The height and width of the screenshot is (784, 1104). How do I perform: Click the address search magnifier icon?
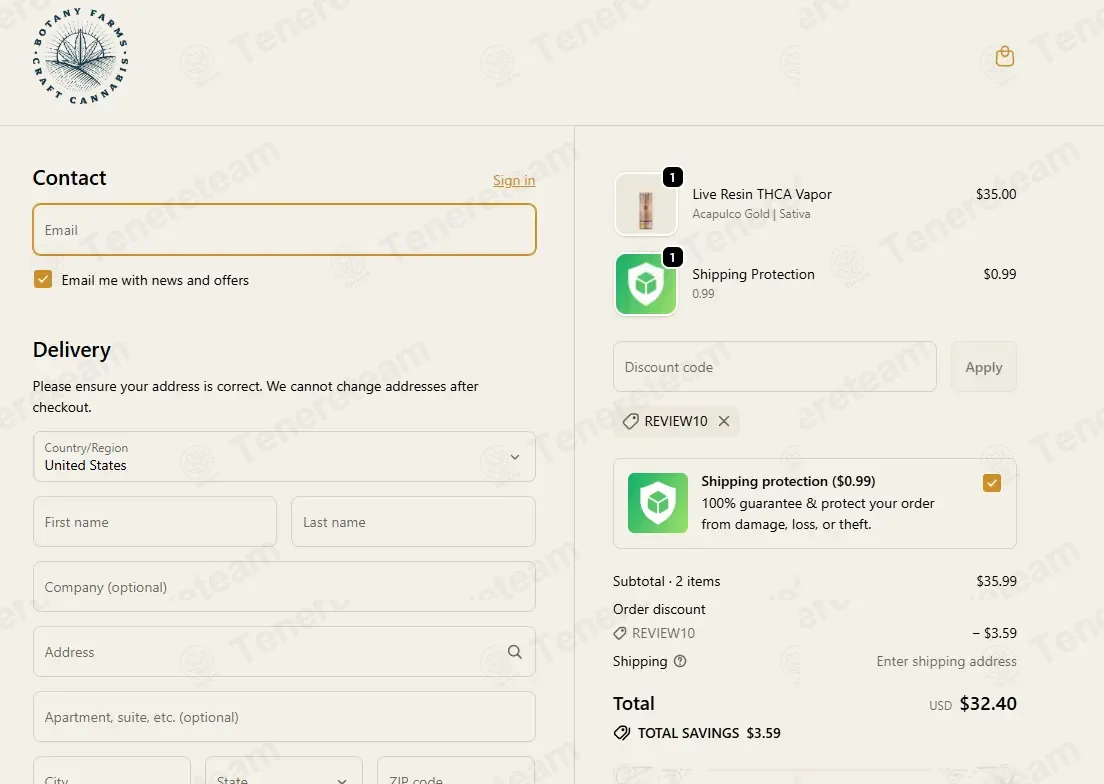(x=515, y=652)
